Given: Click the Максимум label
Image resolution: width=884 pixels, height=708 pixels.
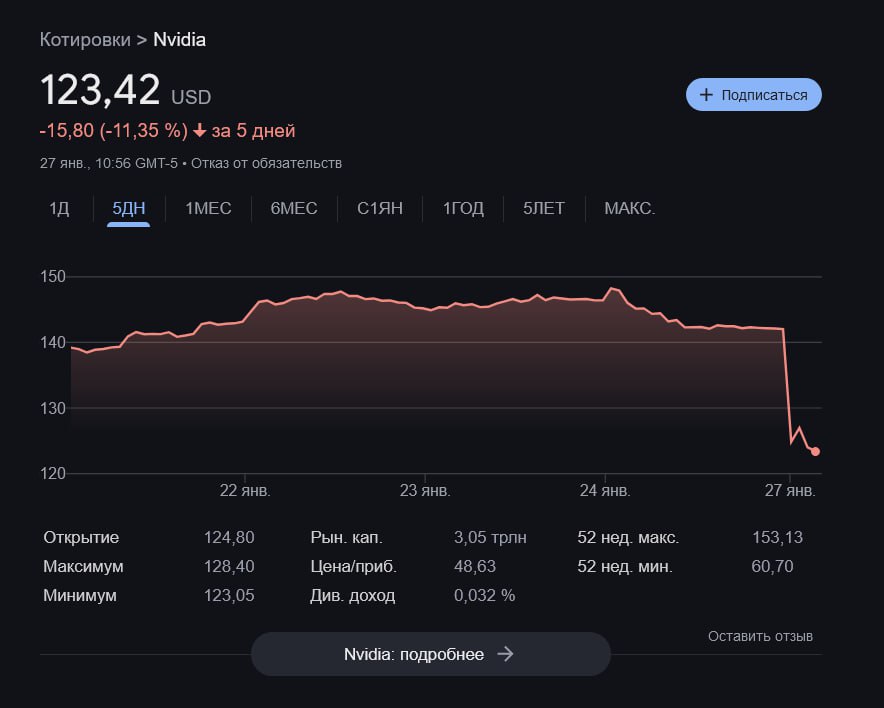Looking at the screenshot, I should 83,566.
